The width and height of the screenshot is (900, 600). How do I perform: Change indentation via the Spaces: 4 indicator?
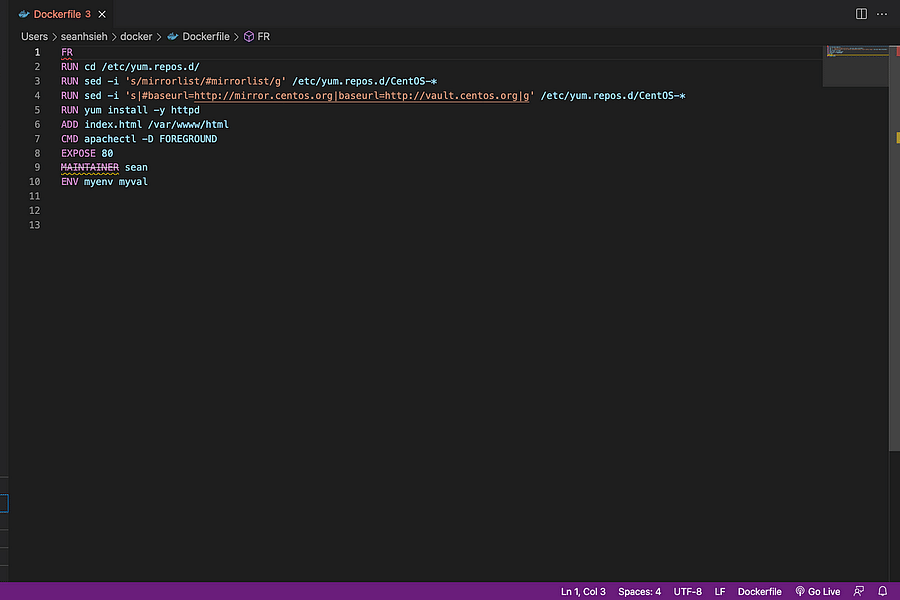pos(639,591)
